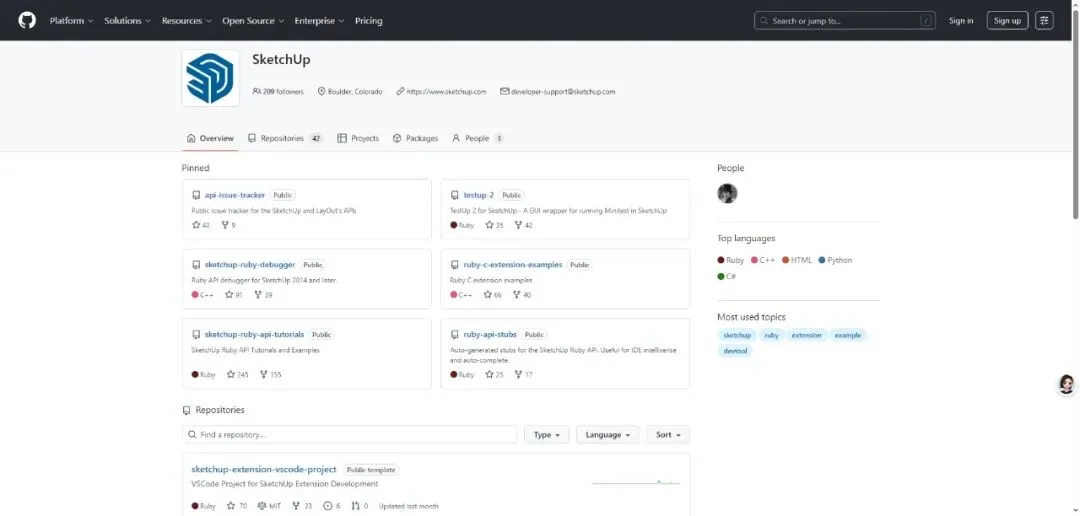Select the ruby topic tag
The height and width of the screenshot is (516, 1080).
(x=771, y=336)
